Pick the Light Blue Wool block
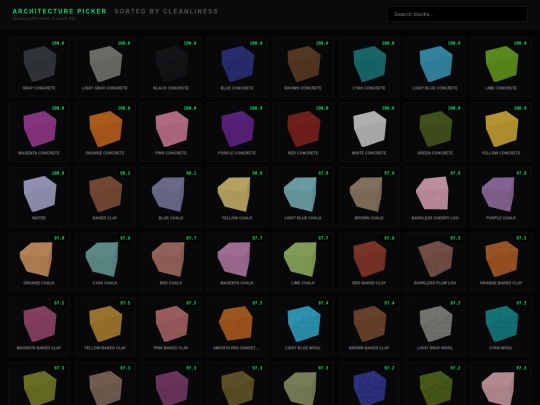540x405 pixels. pyautogui.click(x=303, y=327)
